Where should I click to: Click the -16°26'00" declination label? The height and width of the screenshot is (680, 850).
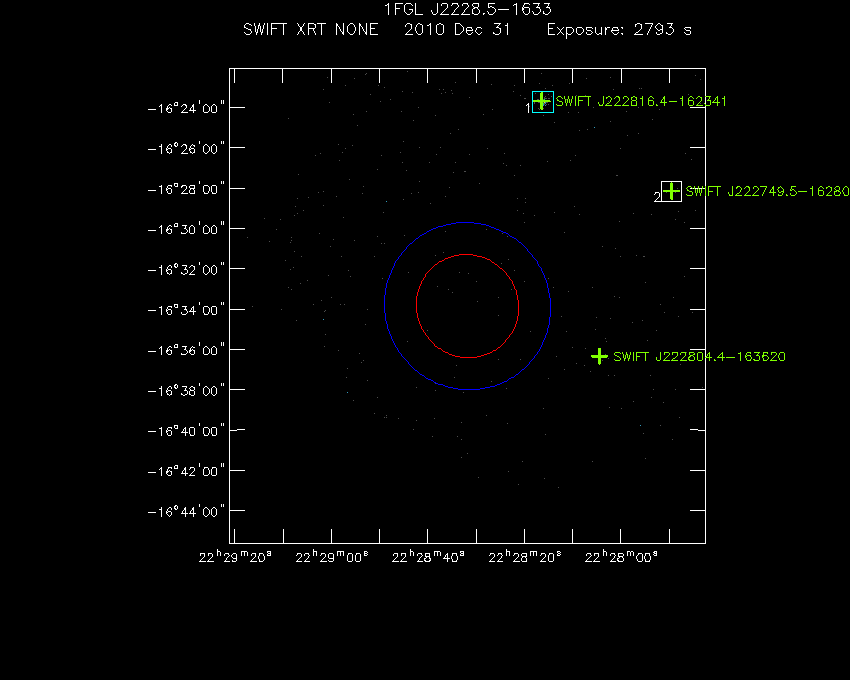[x=186, y=149]
